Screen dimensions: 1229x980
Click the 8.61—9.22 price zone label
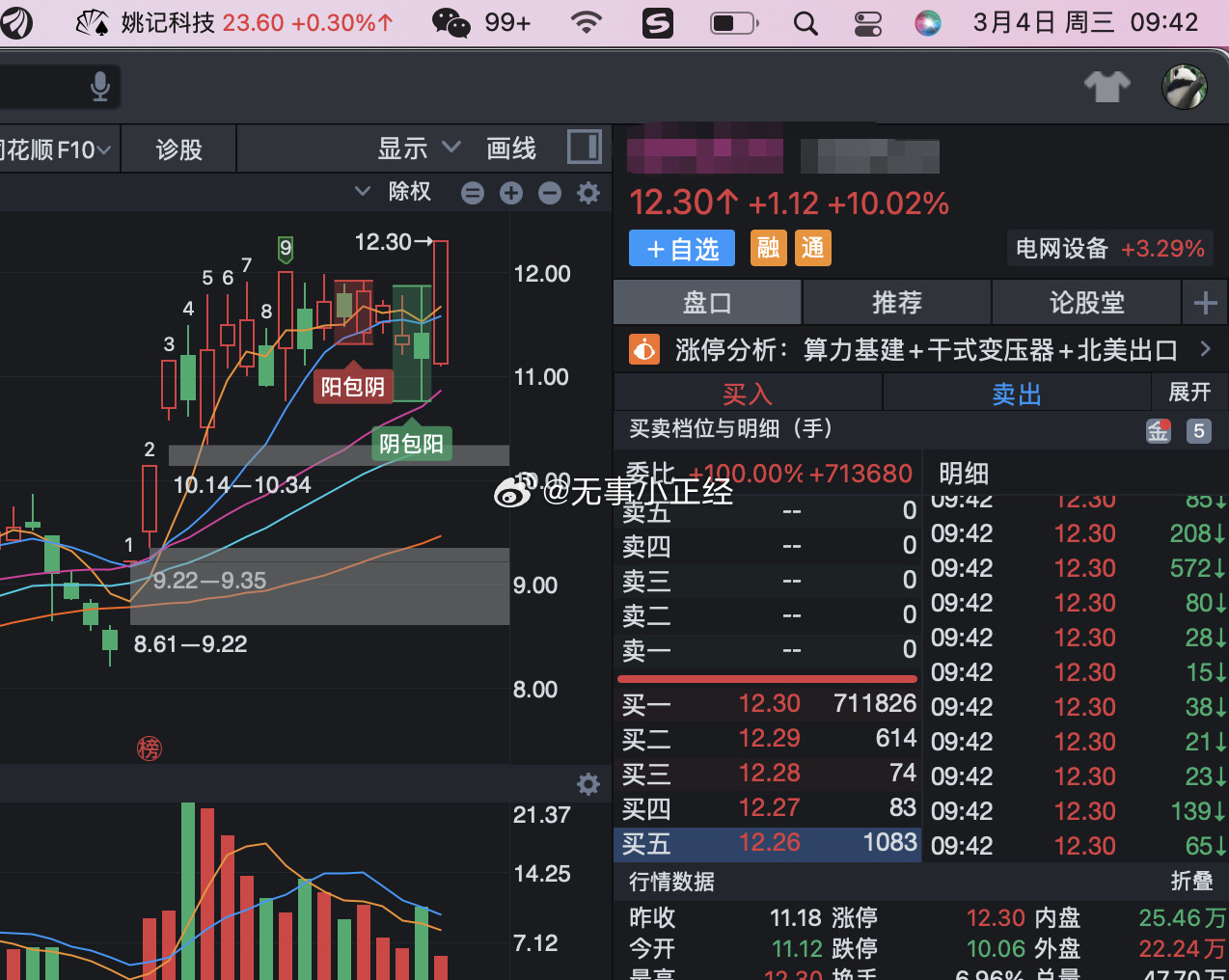[x=190, y=643]
